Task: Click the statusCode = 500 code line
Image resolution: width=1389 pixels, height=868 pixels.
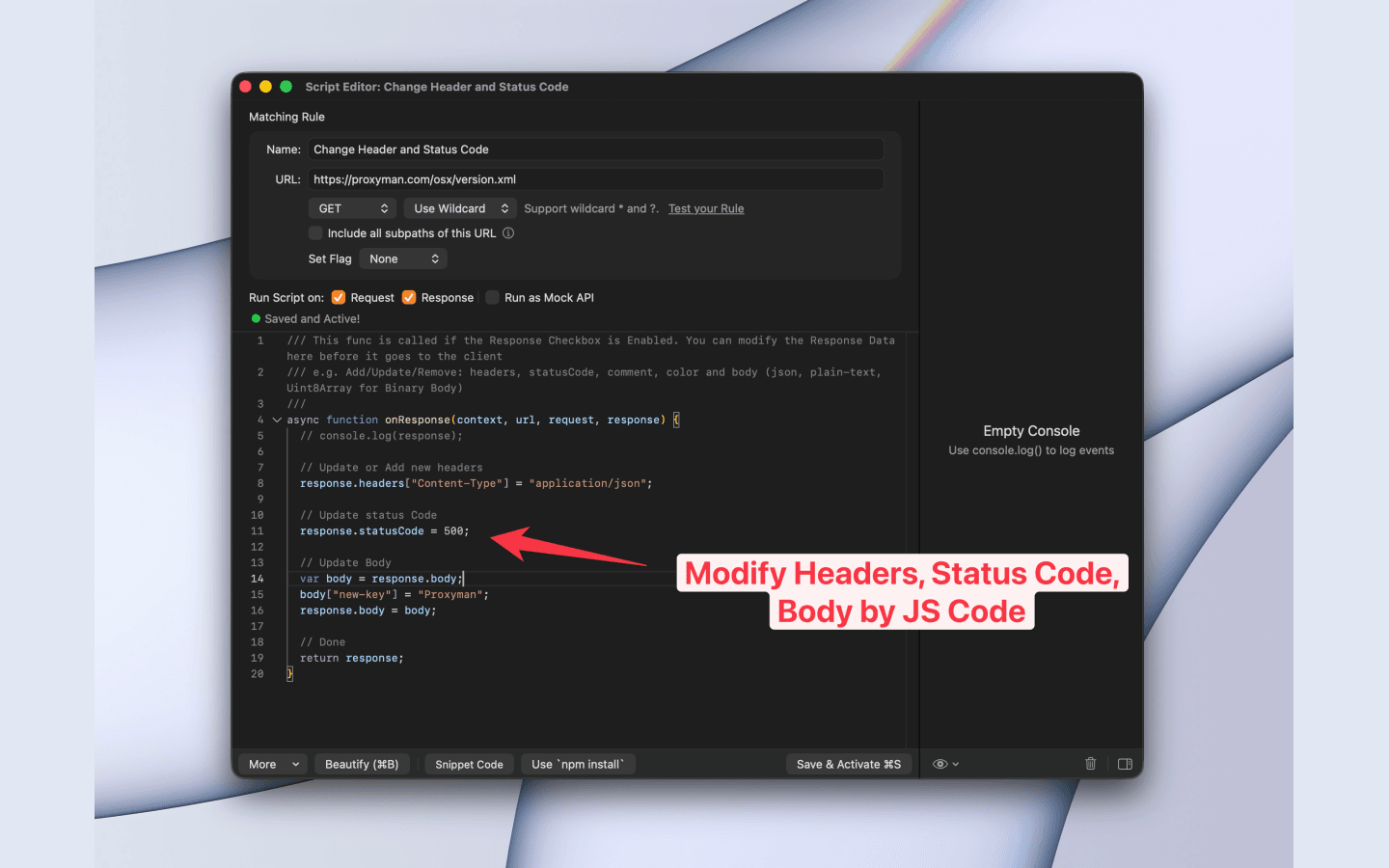Action: coord(384,531)
